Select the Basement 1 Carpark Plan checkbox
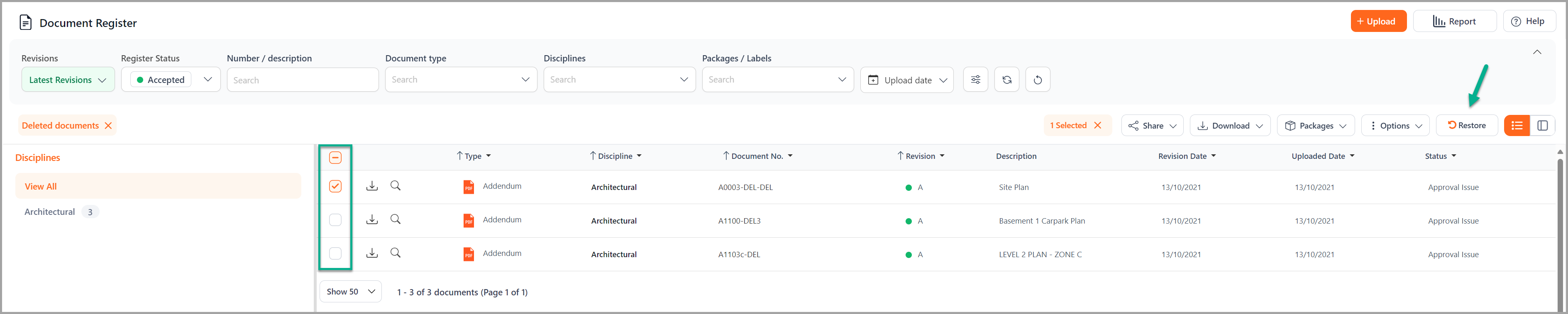Screen dimensions: 1568x314 click(335, 220)
